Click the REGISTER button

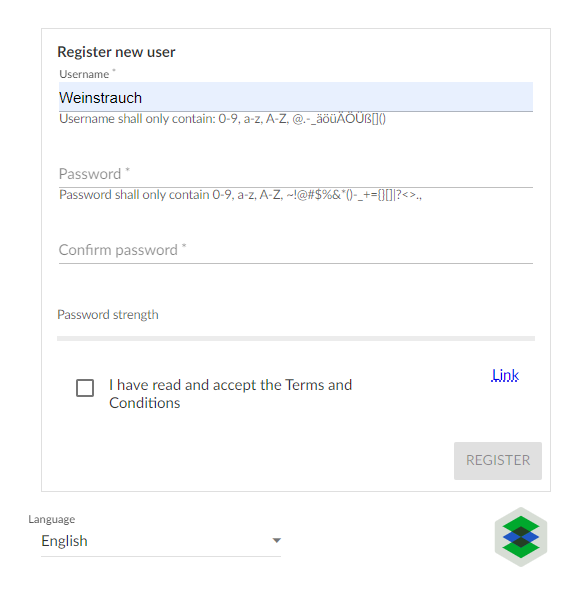click(x=498, y=461)
